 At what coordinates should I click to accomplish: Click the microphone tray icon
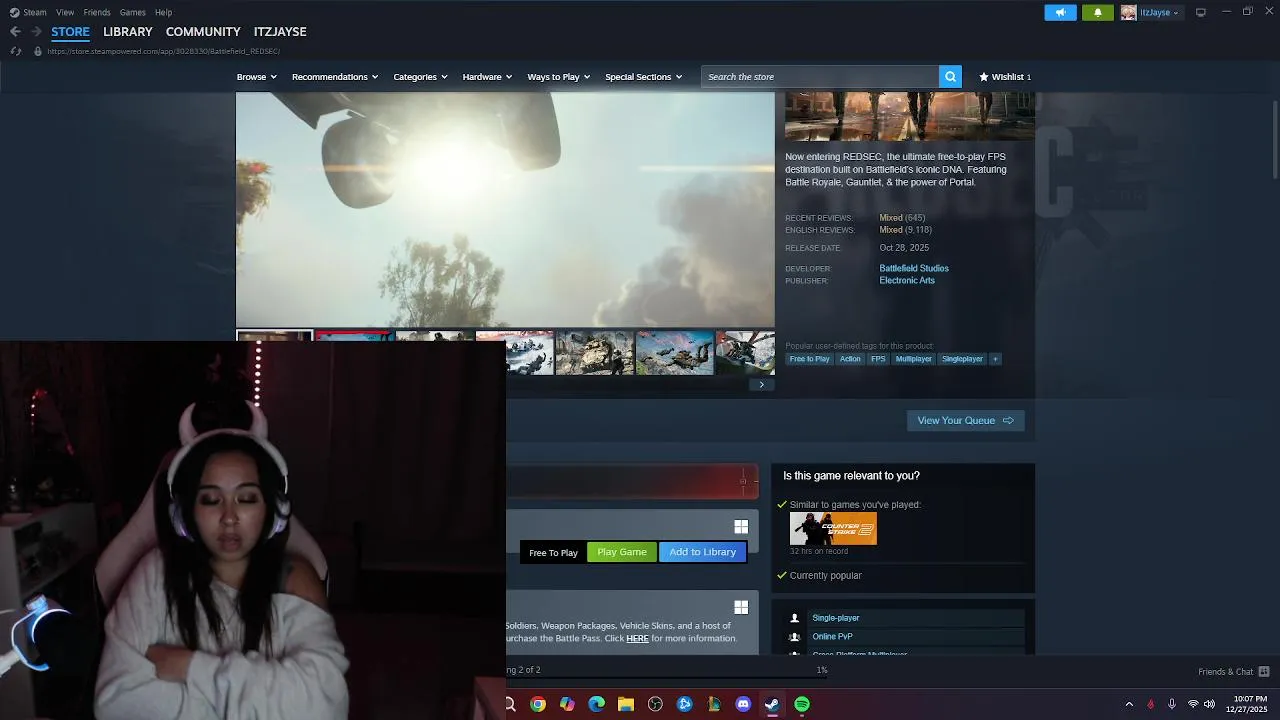coord(1172,704)
